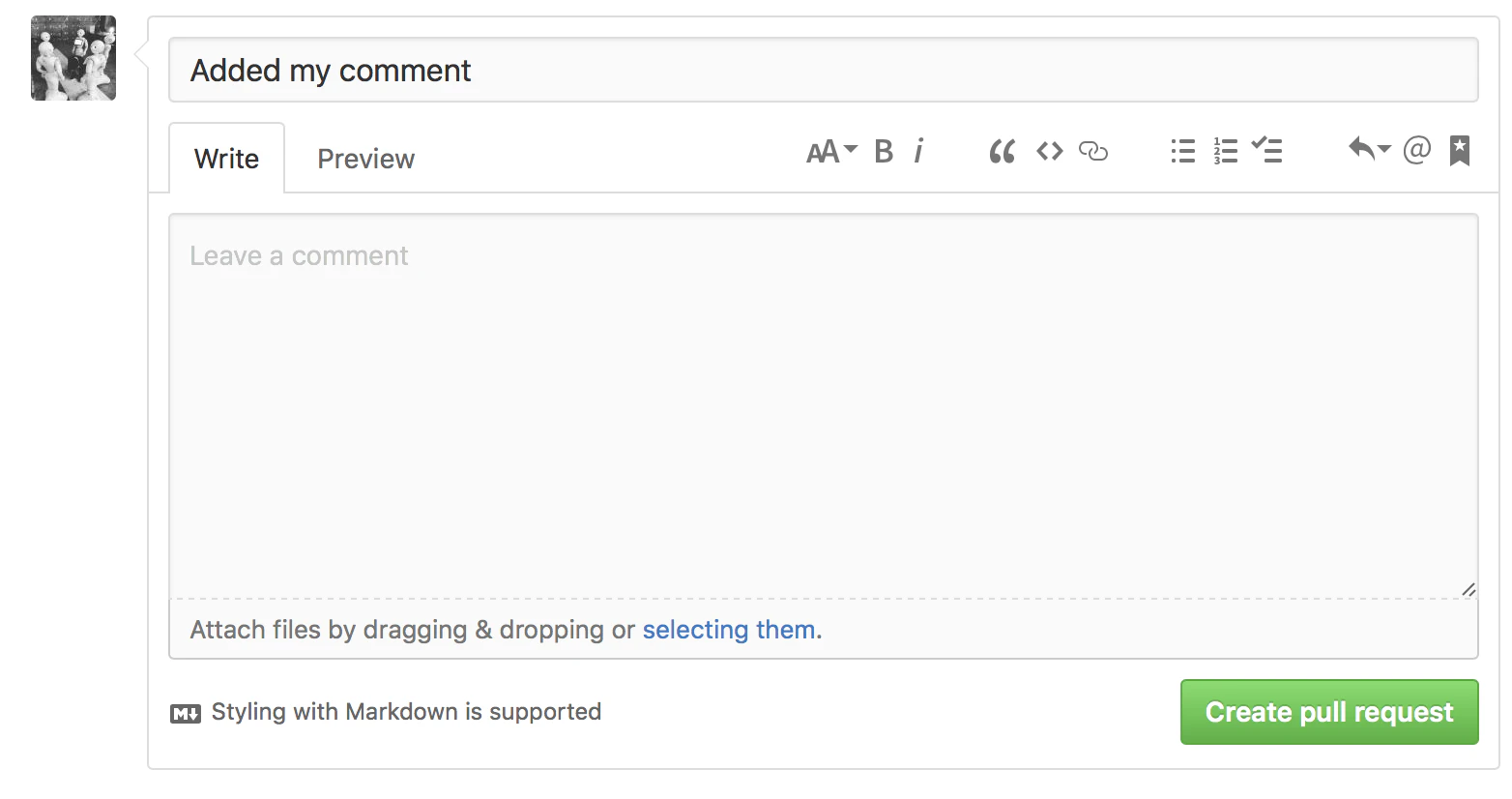Screen dimensions: 1512x799
Task: Apply italic text formatting
Action: [x=918, y=152]
